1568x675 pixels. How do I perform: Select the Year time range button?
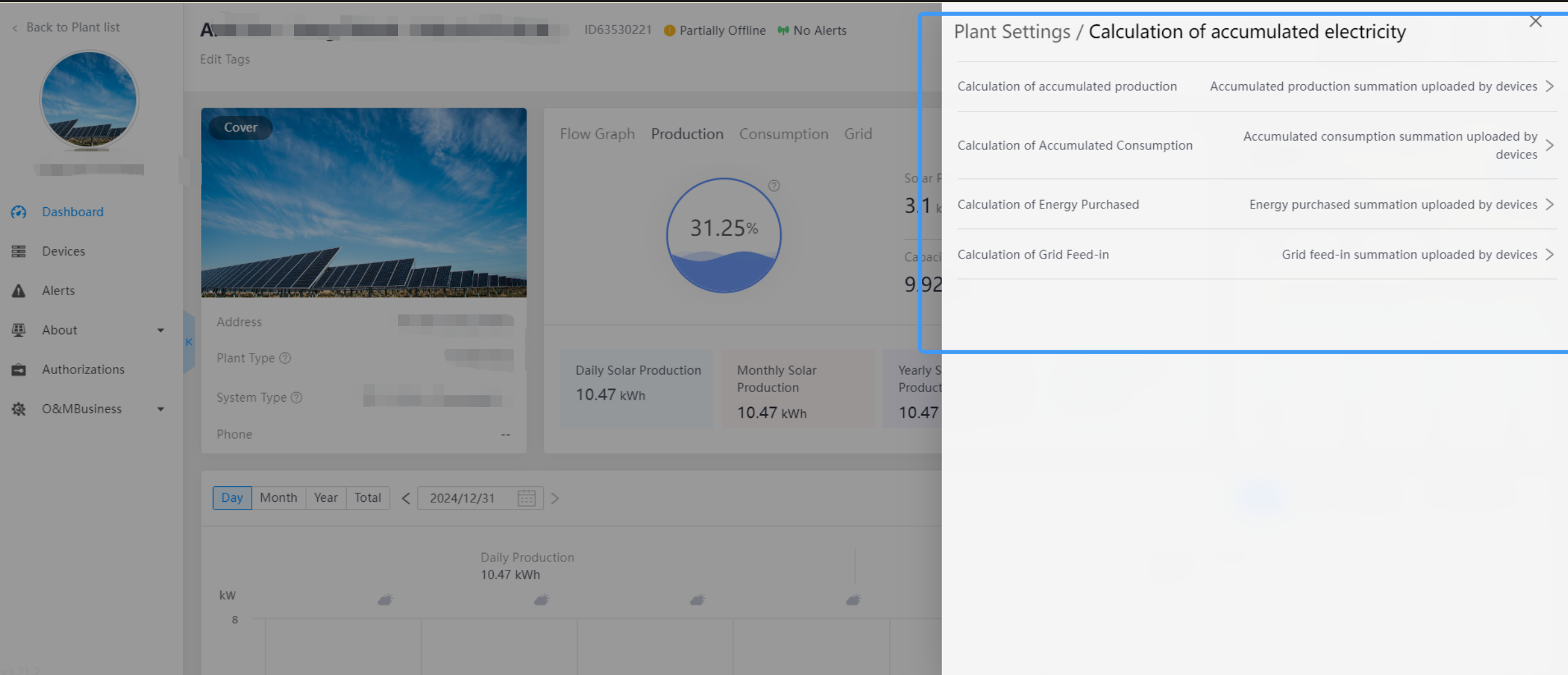click(326, 498)
